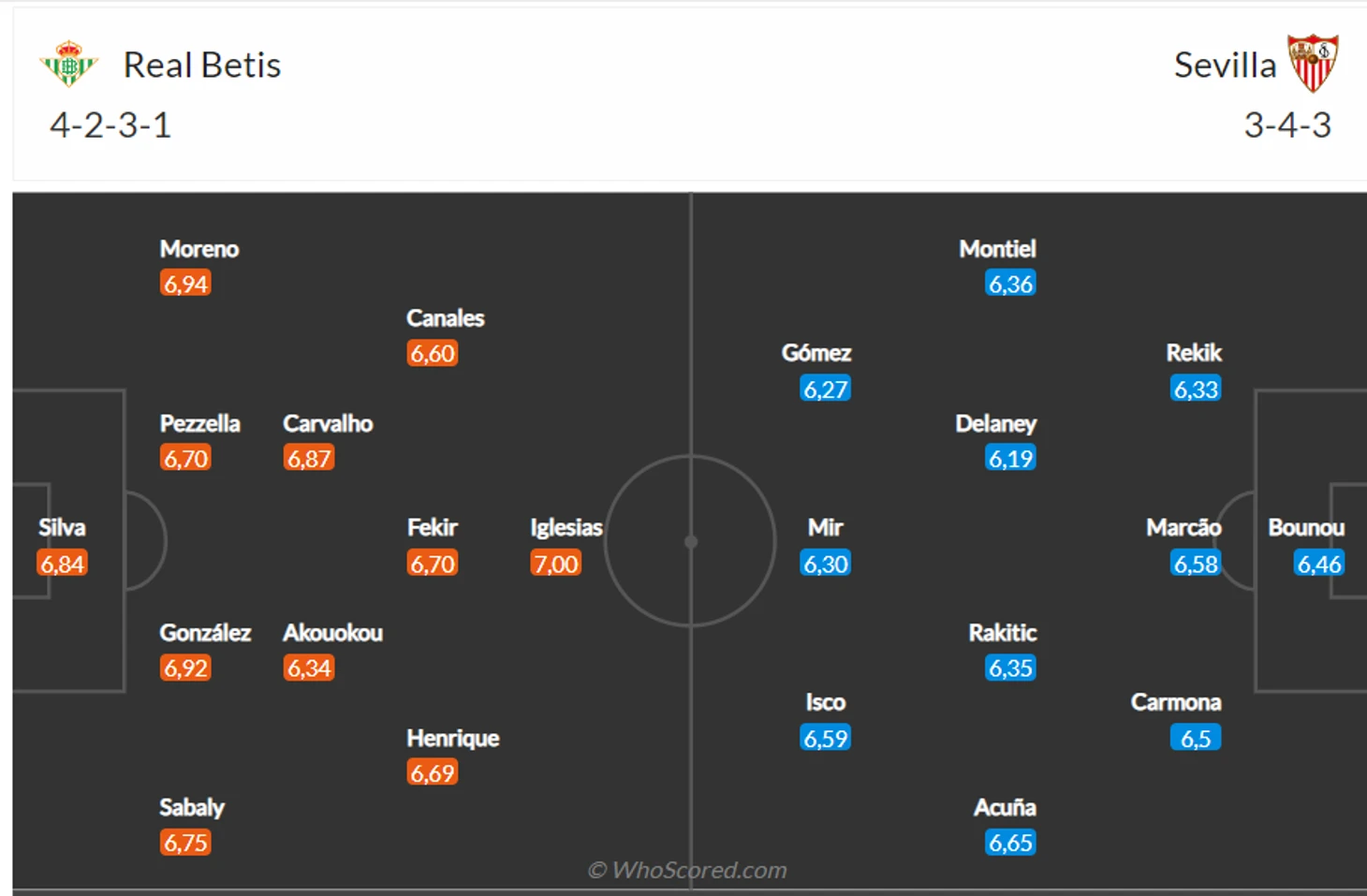The height and width of the screenshot is (896, 1367).
Task: Select Marcão's 6,58 rating badge
Action: coord(1197,564)
